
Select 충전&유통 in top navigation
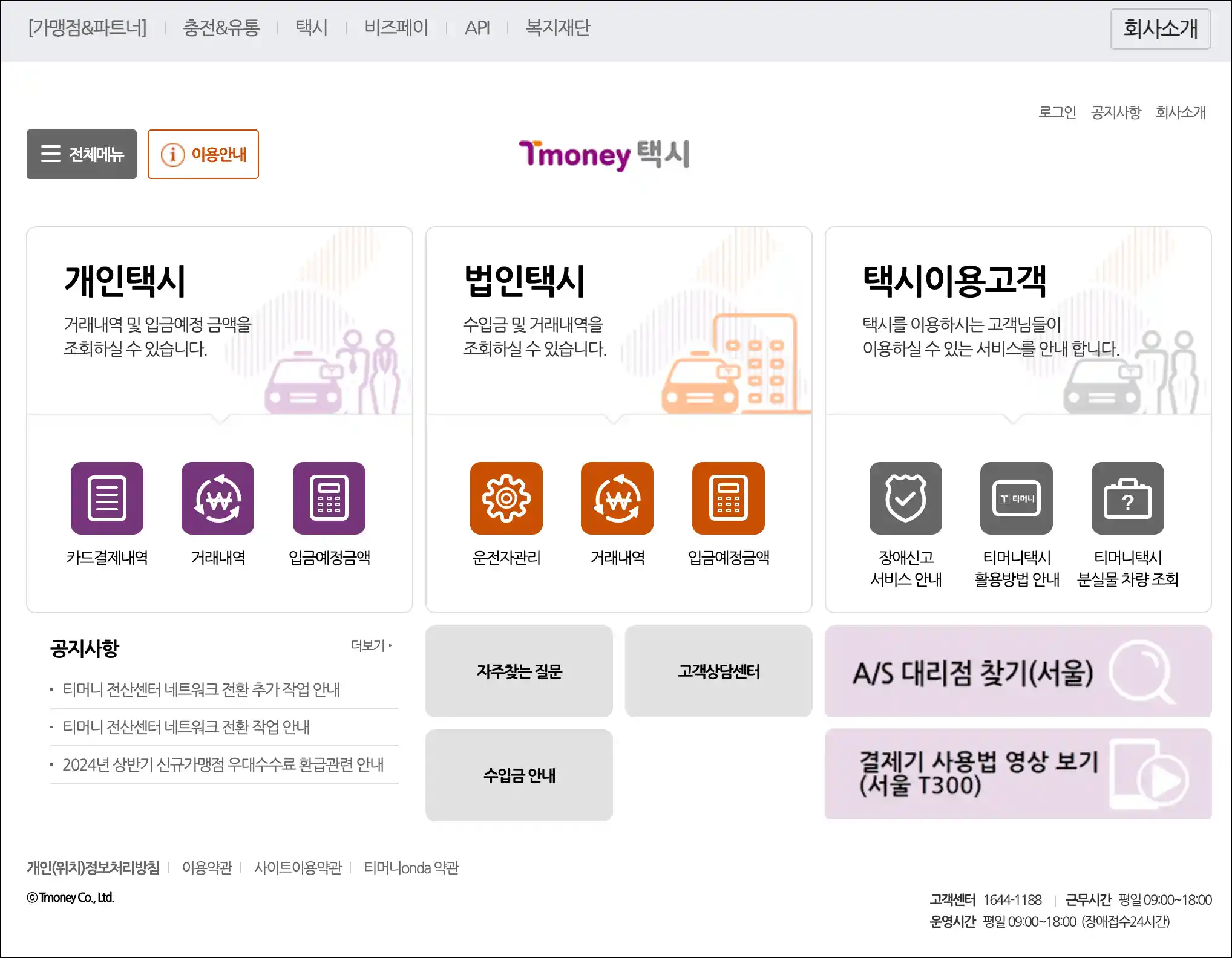pos(221,28)
